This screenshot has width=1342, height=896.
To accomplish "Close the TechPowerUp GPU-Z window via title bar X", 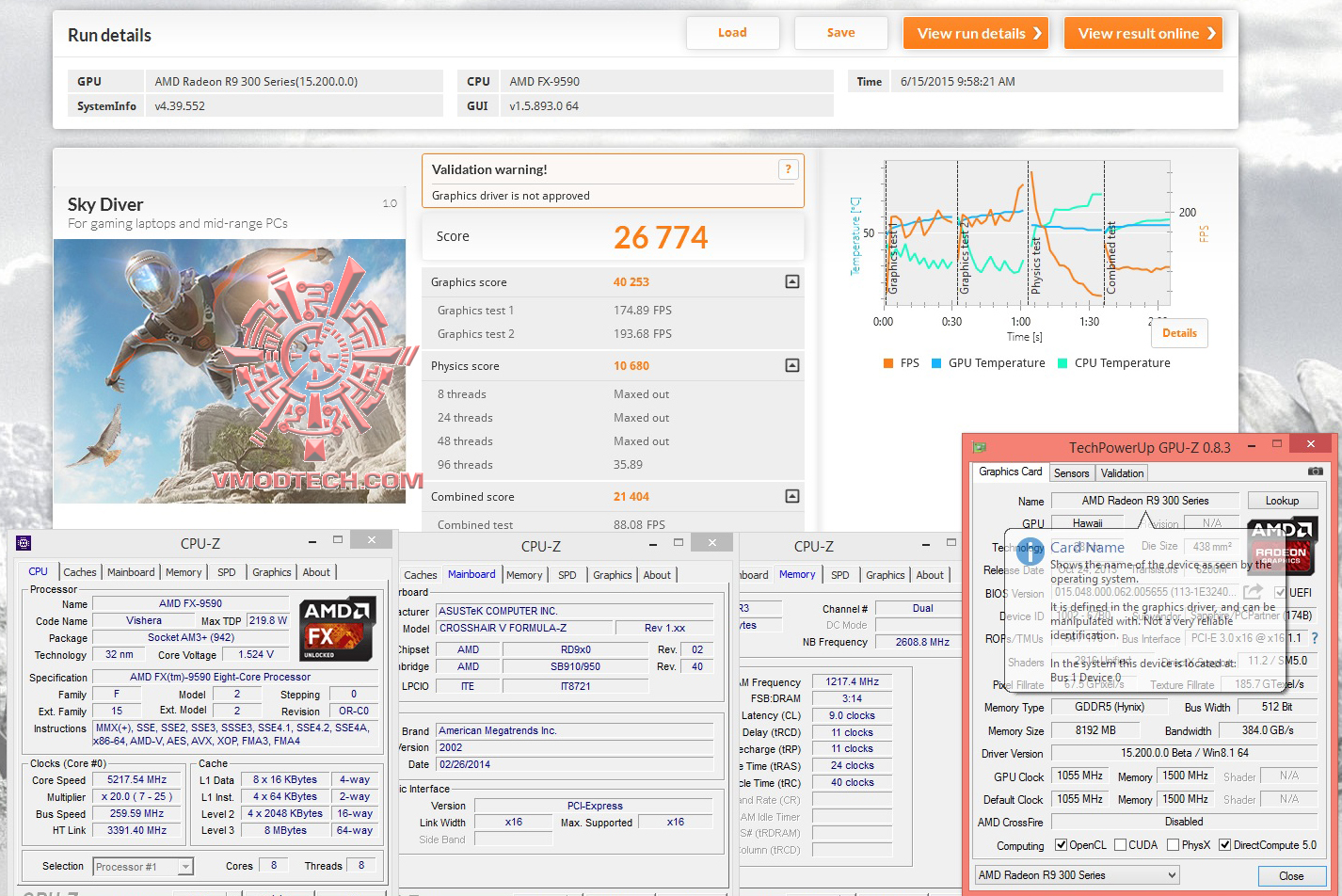I will point(1311,443).
